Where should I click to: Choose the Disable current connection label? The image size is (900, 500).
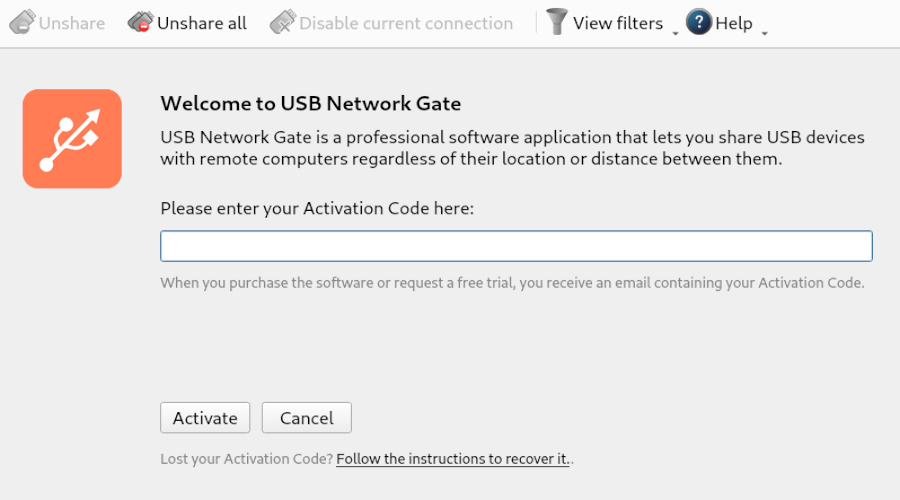406,23
